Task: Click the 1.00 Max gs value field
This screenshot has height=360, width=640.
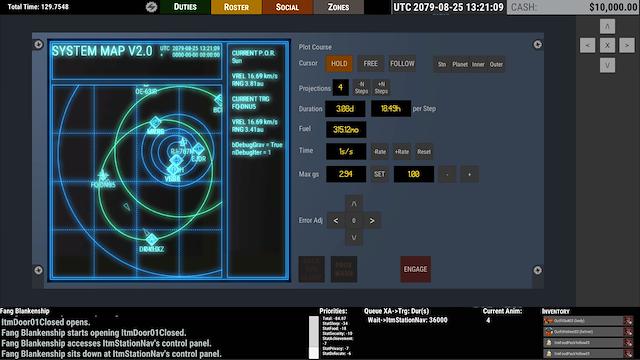Action: 413,174
